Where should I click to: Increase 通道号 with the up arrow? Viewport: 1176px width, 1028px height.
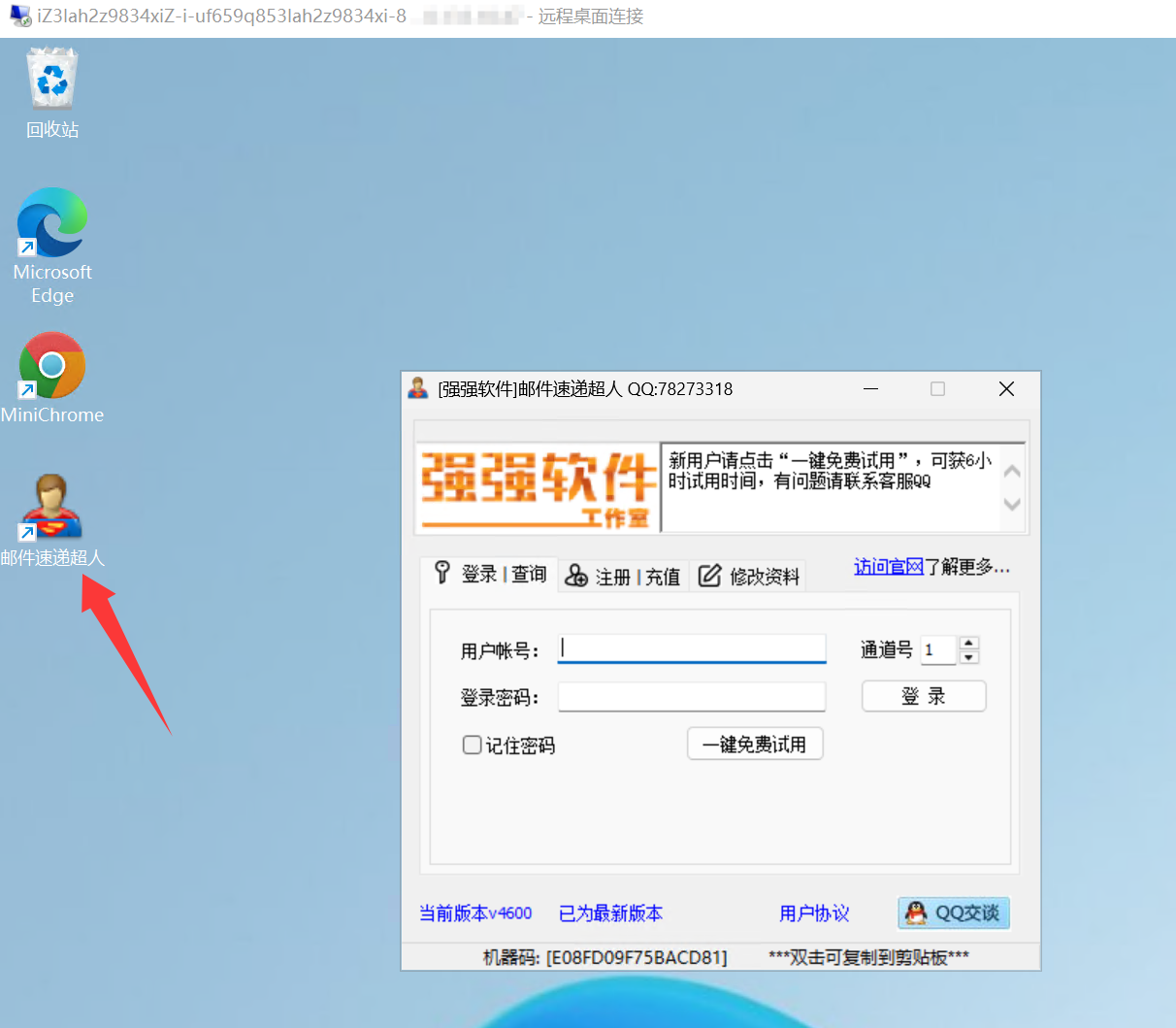(968, 643)
